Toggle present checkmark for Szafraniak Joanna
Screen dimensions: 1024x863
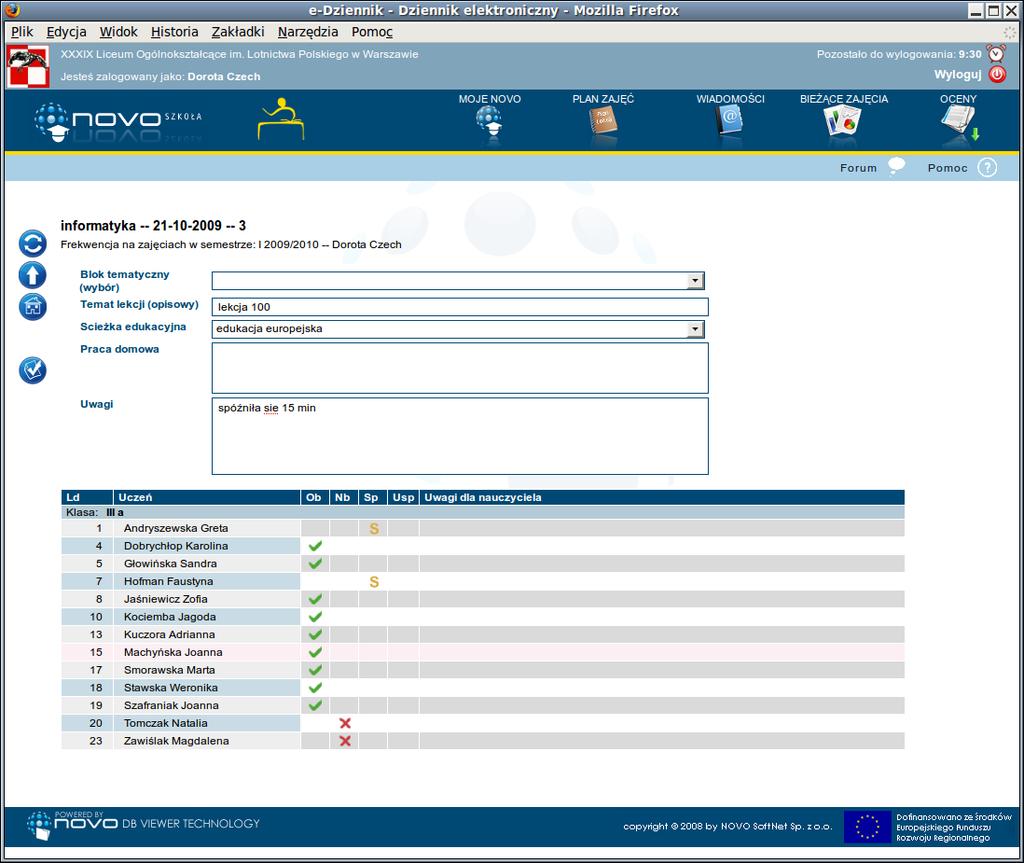click(x=315, y=706)
